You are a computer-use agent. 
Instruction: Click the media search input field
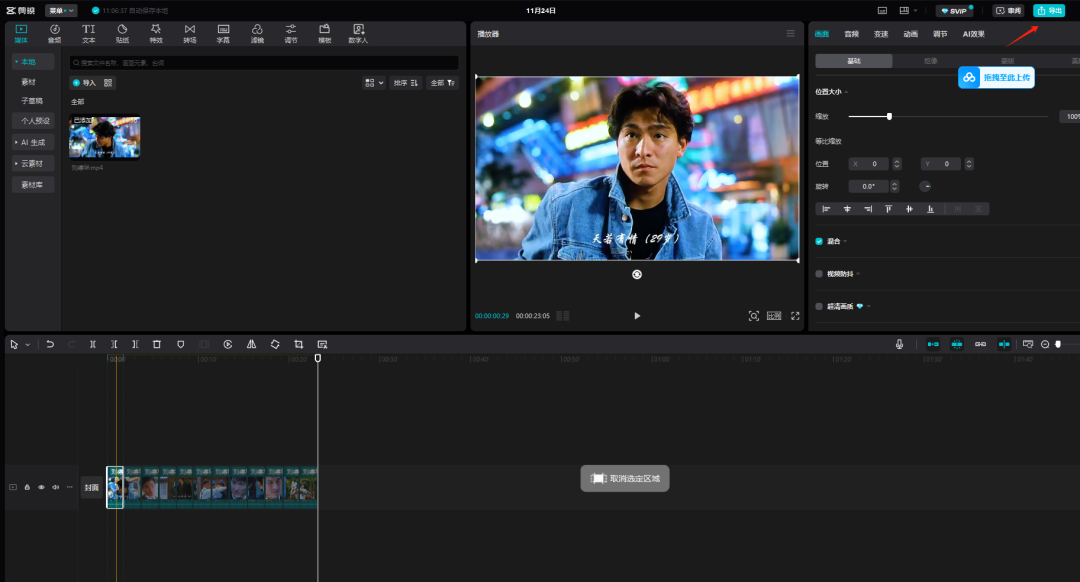[x=264, y=63]
